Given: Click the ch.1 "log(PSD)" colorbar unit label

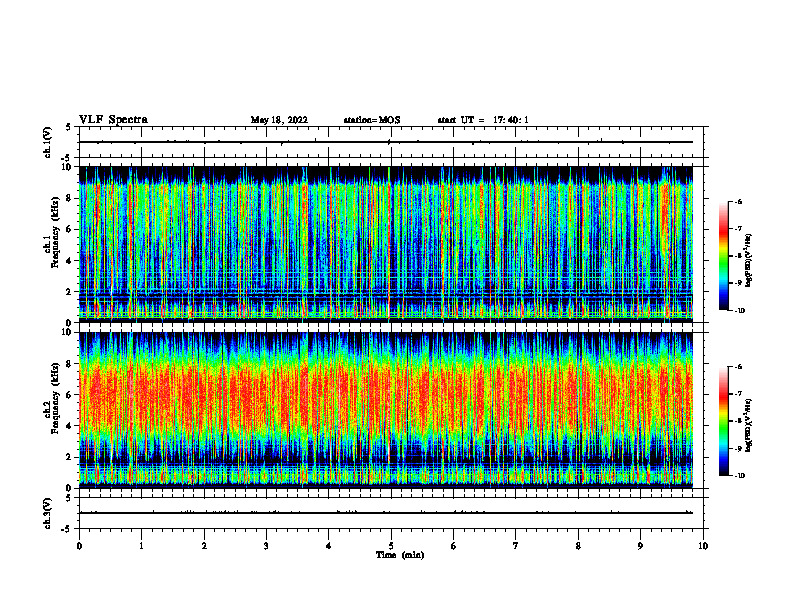Looking at the screenshot, I should pyautogui.click(x=749, y=261).
